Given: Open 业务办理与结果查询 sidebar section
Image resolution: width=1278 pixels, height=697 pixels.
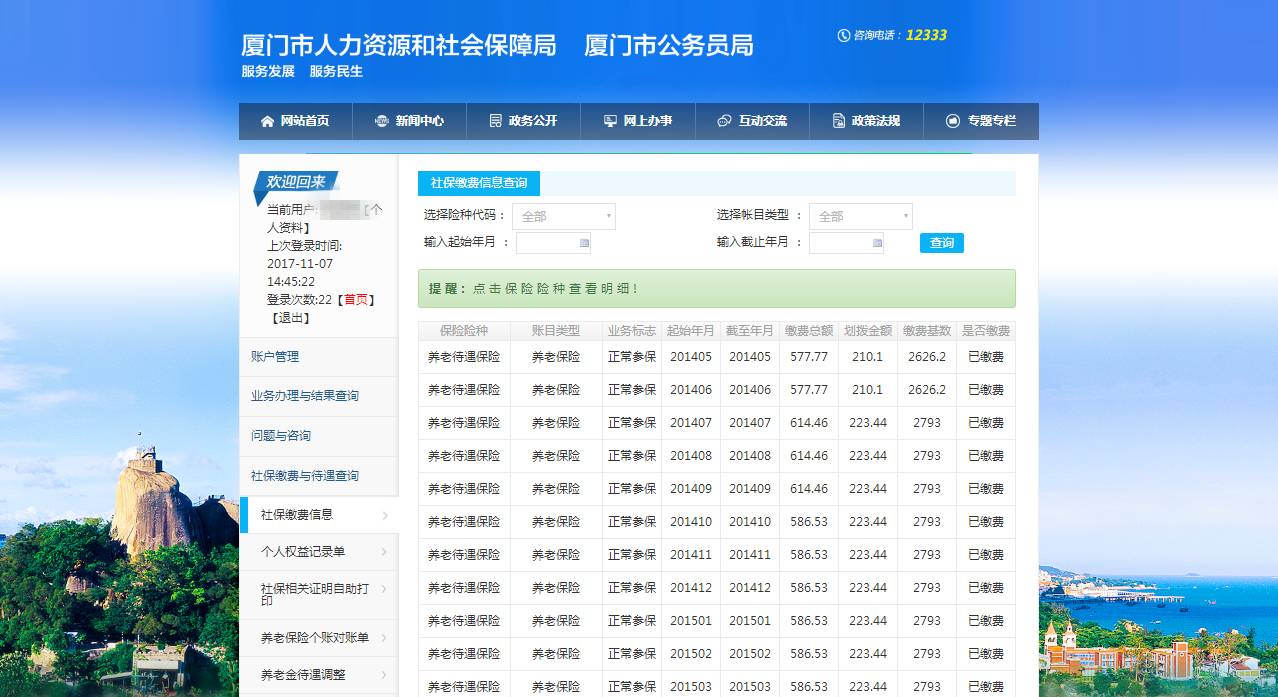Looking at the screenshot, I should click(305, 396).
